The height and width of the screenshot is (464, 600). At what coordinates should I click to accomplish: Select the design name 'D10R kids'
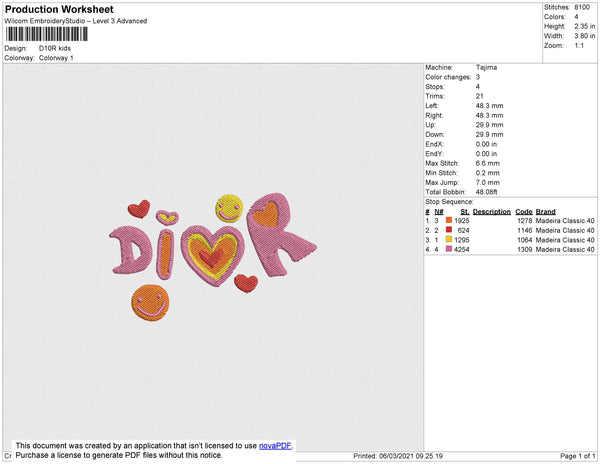click(x=55, y=48)
